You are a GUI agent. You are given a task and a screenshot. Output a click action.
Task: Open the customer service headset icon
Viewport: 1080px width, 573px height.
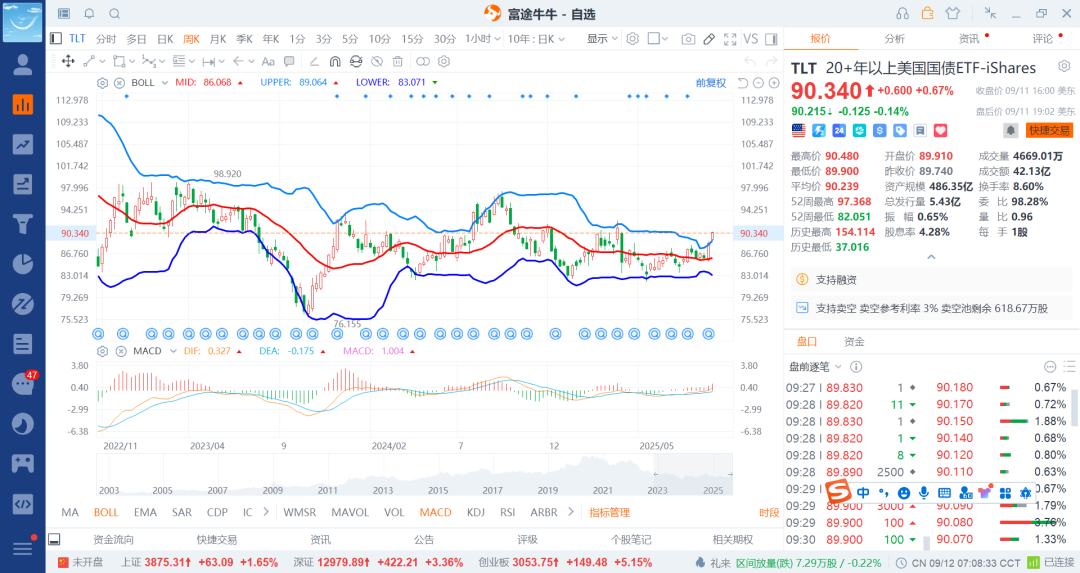pyautogui.click(x=902, y=14)
